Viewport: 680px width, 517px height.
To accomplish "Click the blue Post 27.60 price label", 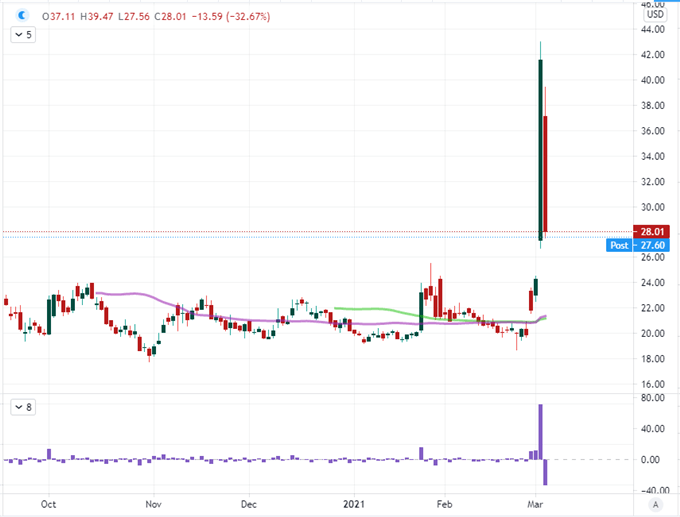I will (x=638, y=245).
